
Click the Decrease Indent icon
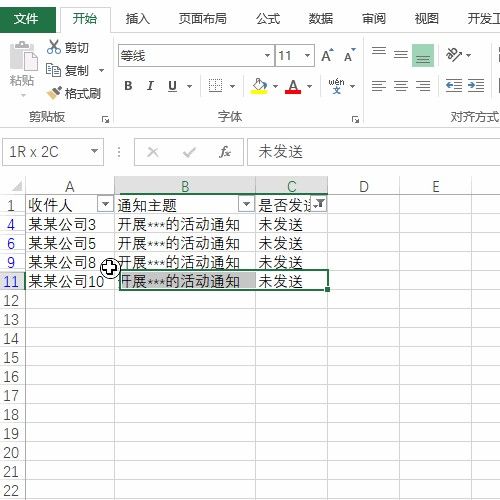pyautogui.click(x=454, y=86)
